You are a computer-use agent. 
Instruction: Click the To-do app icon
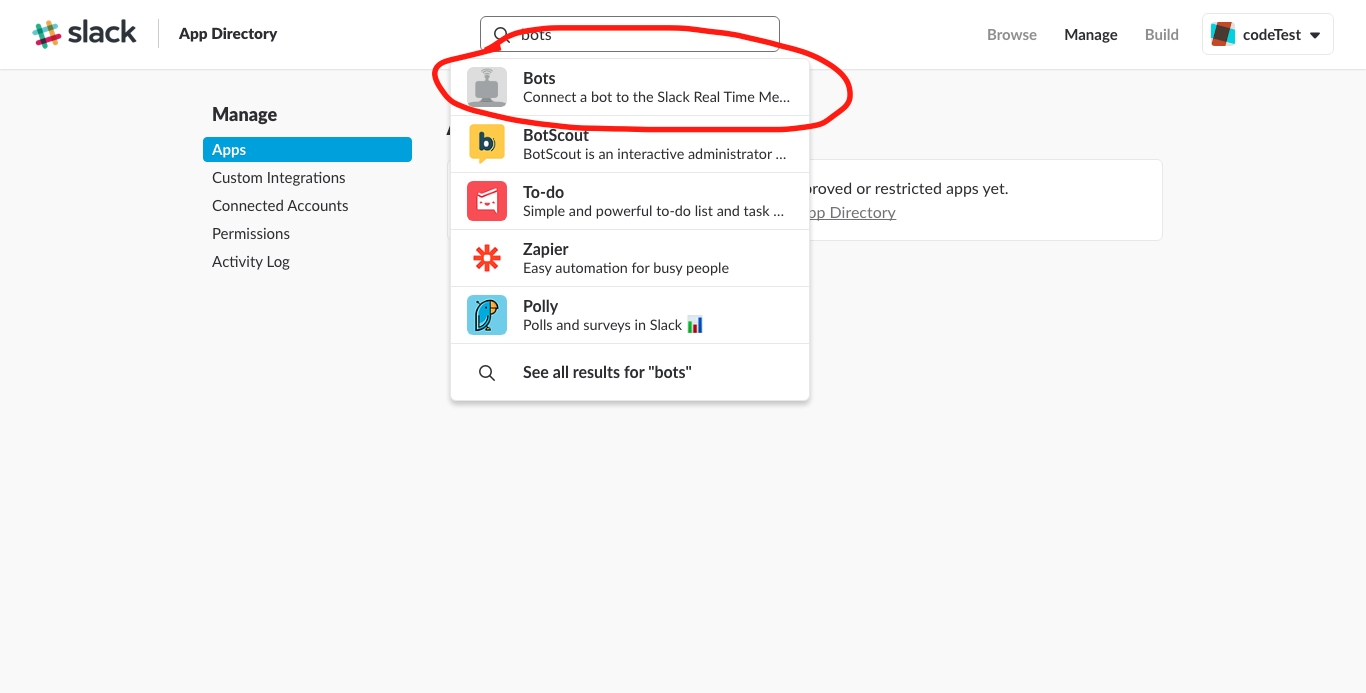coord(487,201)
